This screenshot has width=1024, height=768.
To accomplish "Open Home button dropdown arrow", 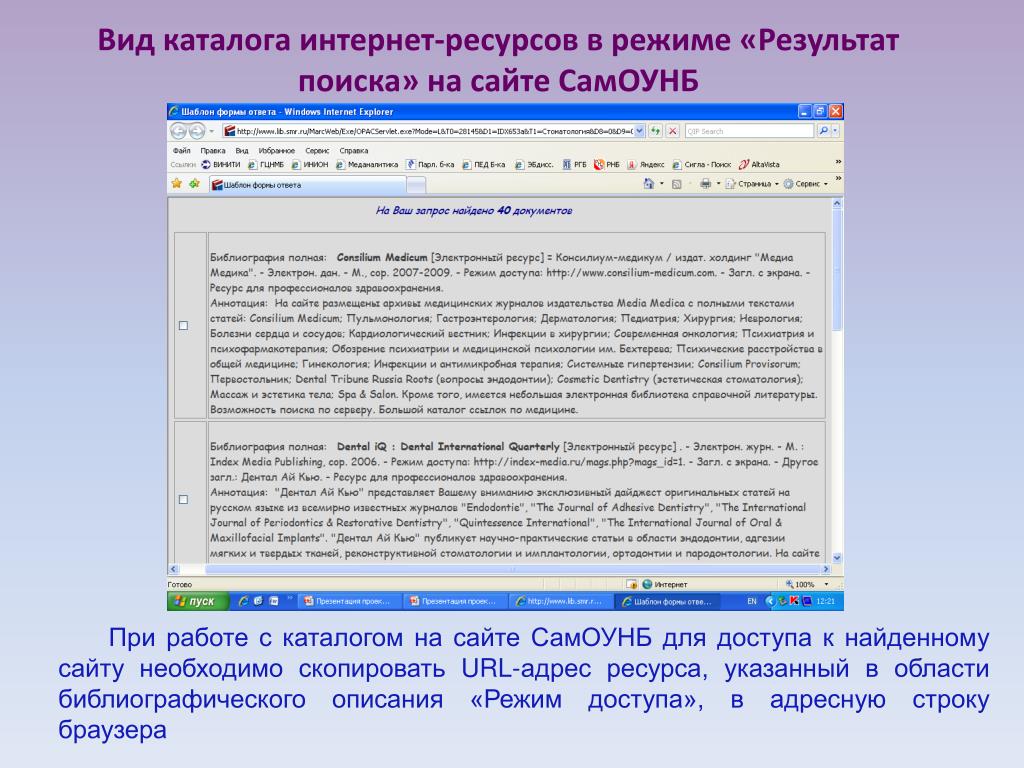I will (662, 184).
